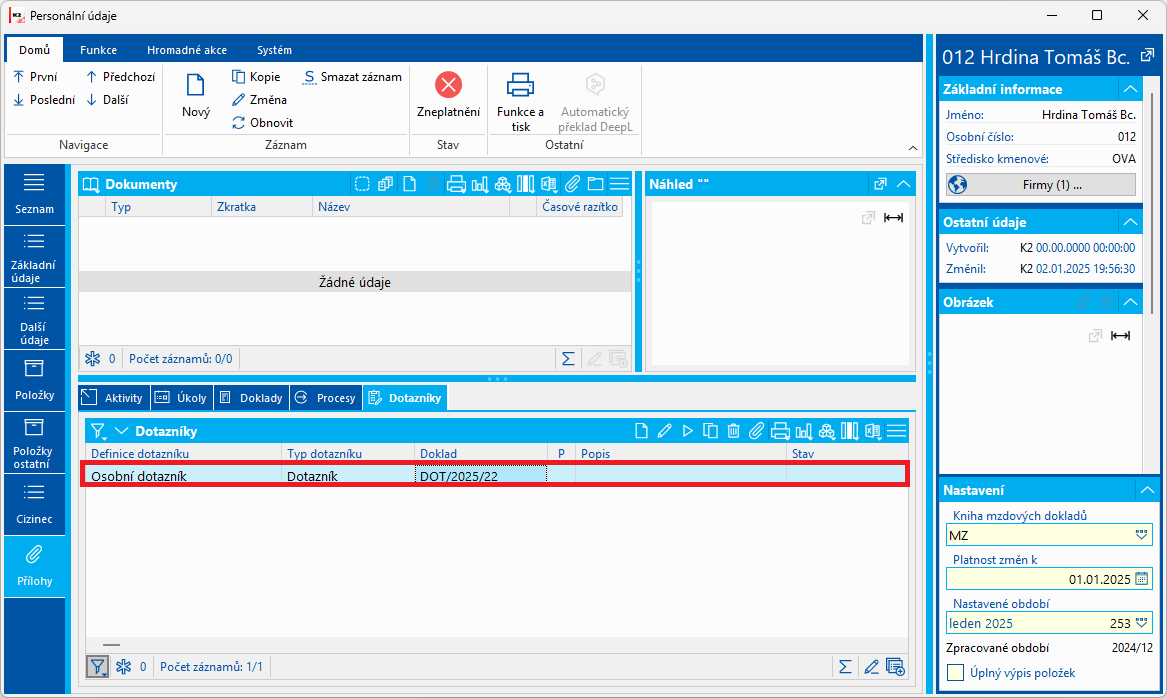Click chart icon in Dokumenty toolbar
The image size is (1167, 698).
480,184
